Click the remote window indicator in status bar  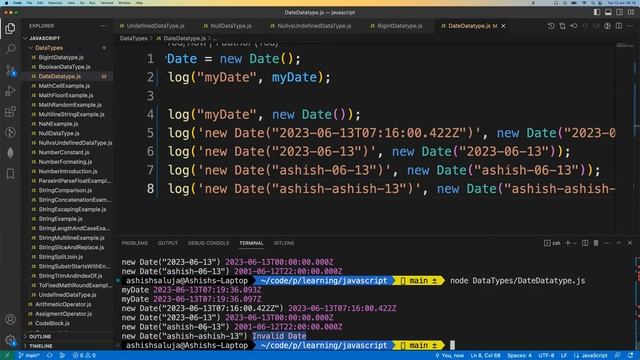[7, 356]
